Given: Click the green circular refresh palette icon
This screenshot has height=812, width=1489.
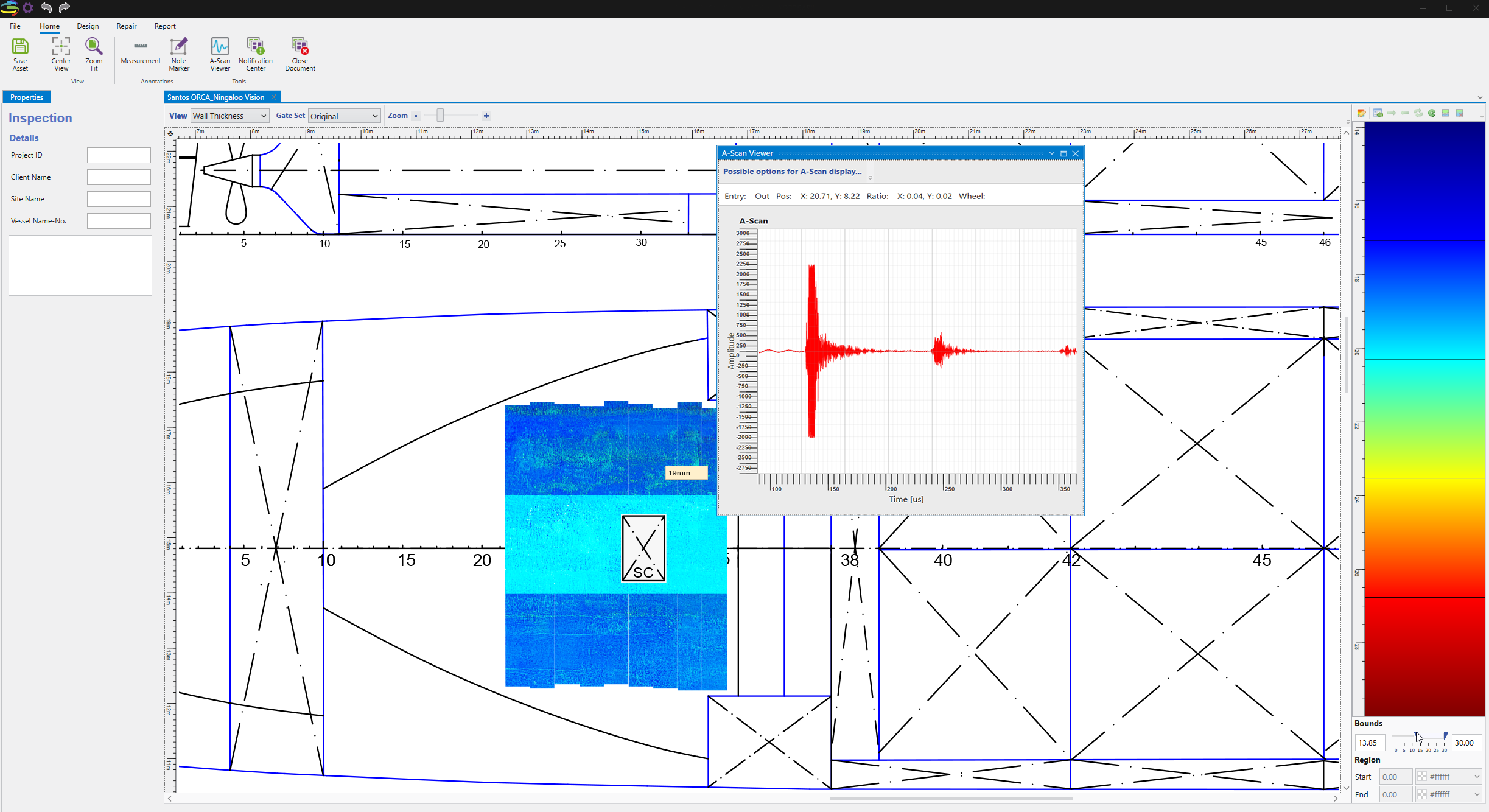Looking at the screenshot, I should point(1432,113).
